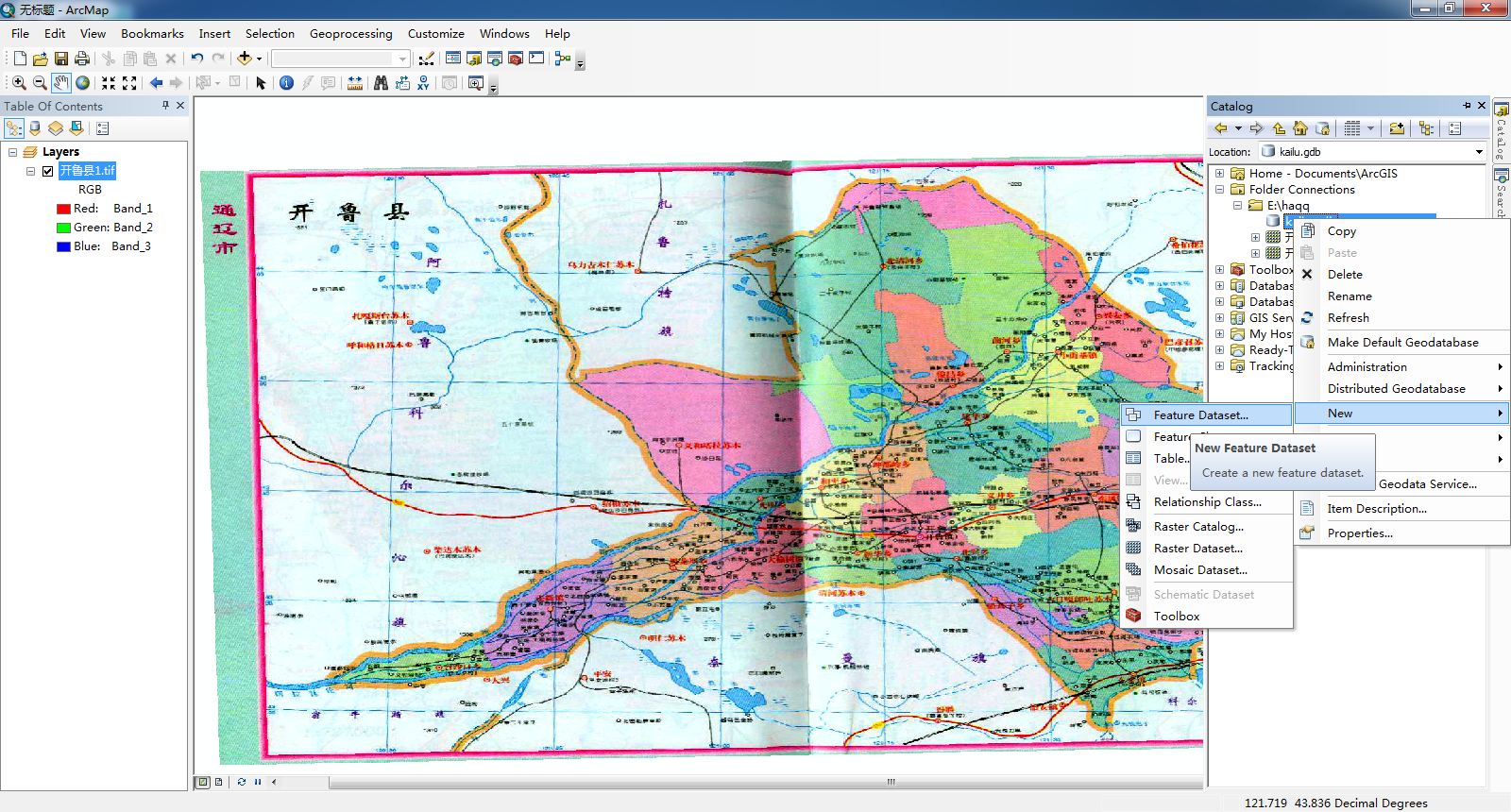Open the ArcToolbox window icon

(516, 59)
